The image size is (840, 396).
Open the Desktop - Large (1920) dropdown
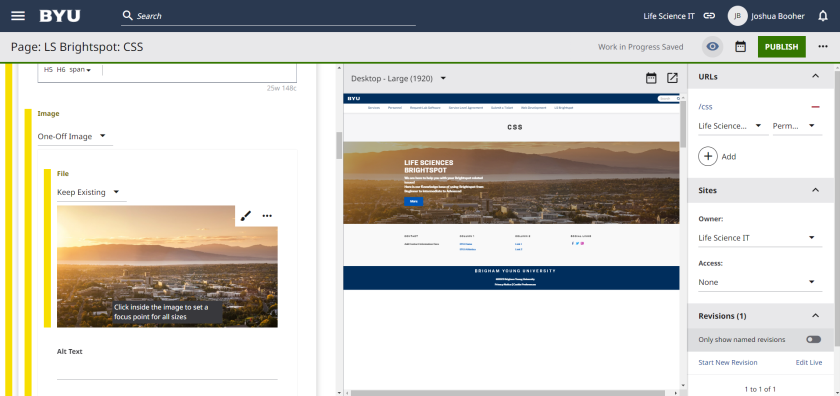click(399, 78)
